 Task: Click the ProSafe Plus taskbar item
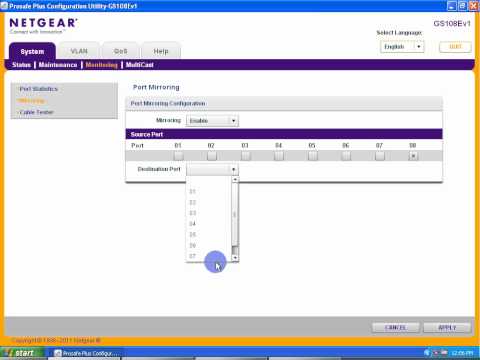coord(86,353)
